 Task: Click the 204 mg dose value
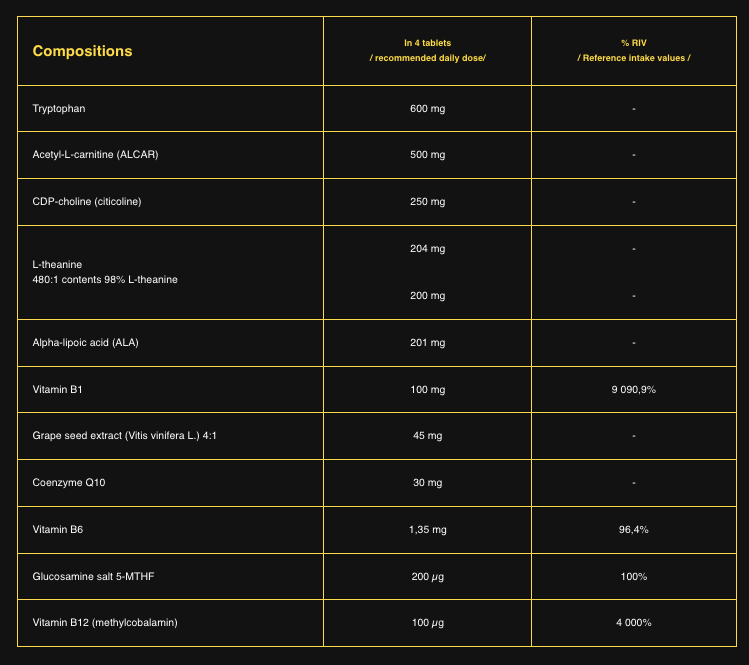[427, 249]
